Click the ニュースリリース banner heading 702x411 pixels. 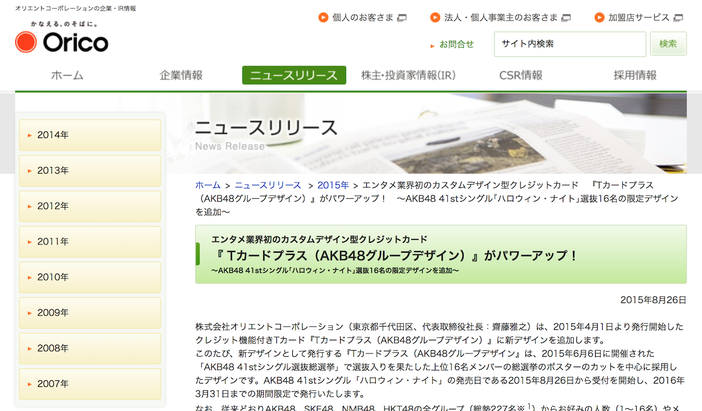(x=266, y=128)
